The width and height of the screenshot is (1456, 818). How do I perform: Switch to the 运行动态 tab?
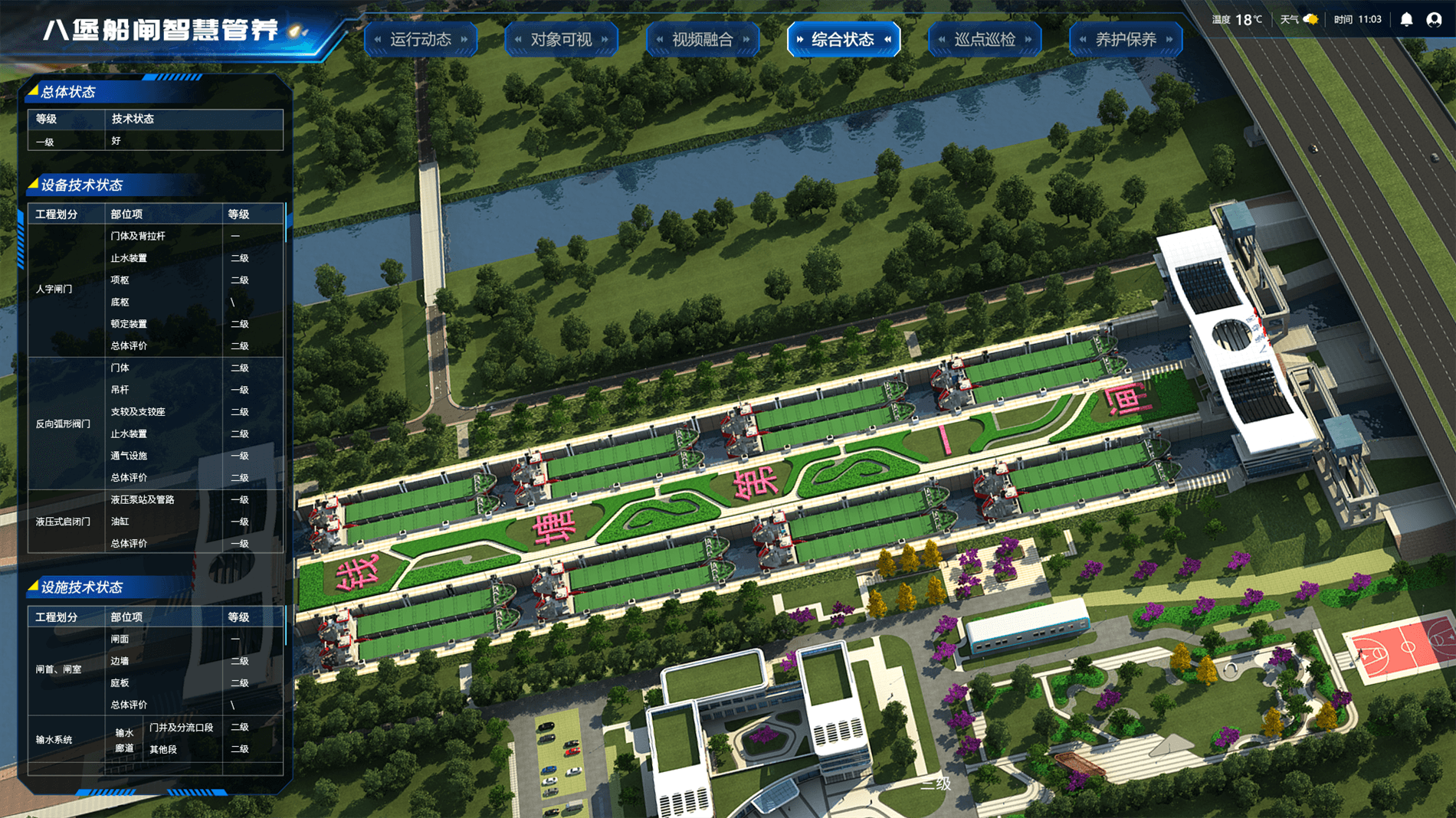click(421, 40)
